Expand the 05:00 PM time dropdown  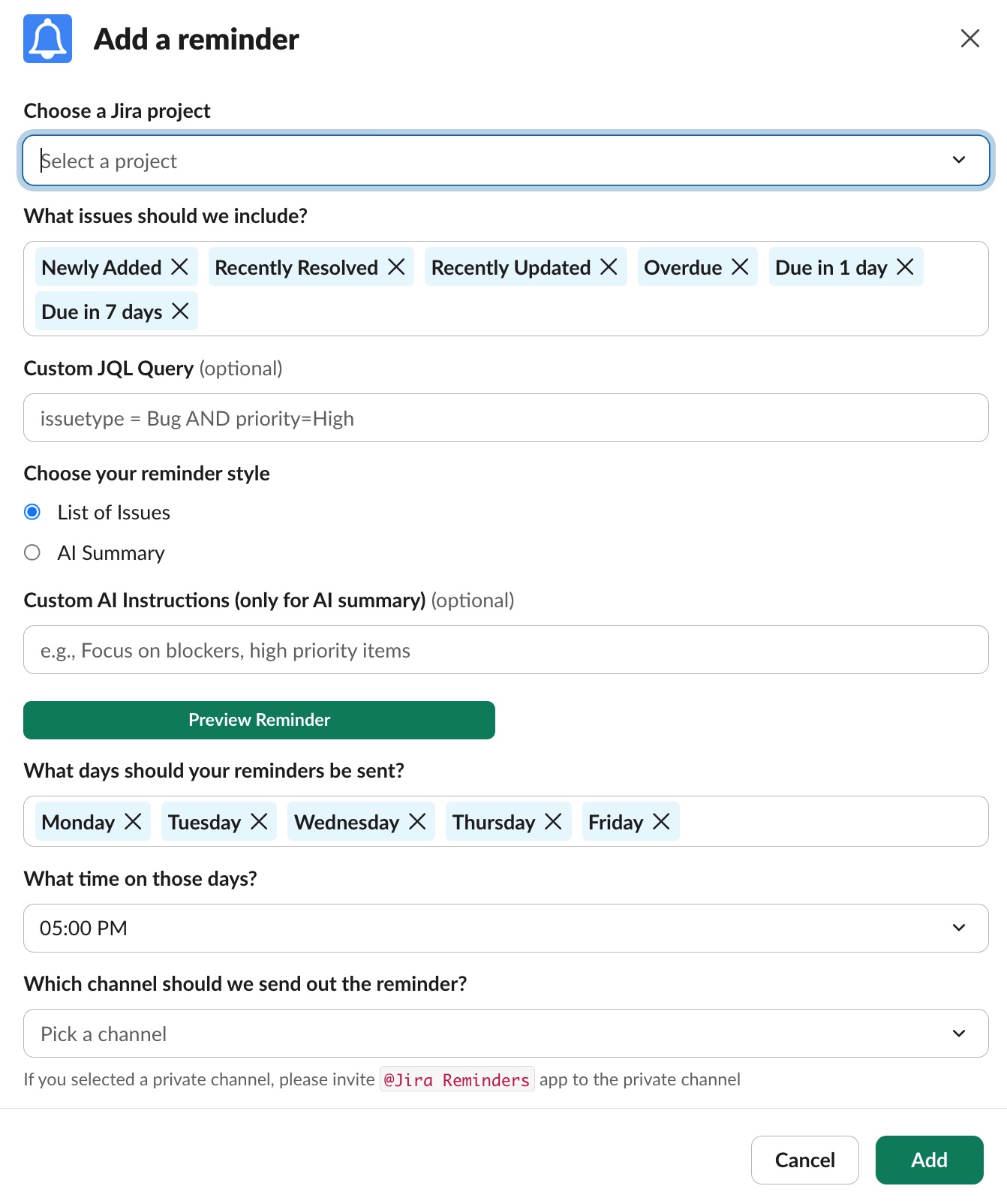505,929
